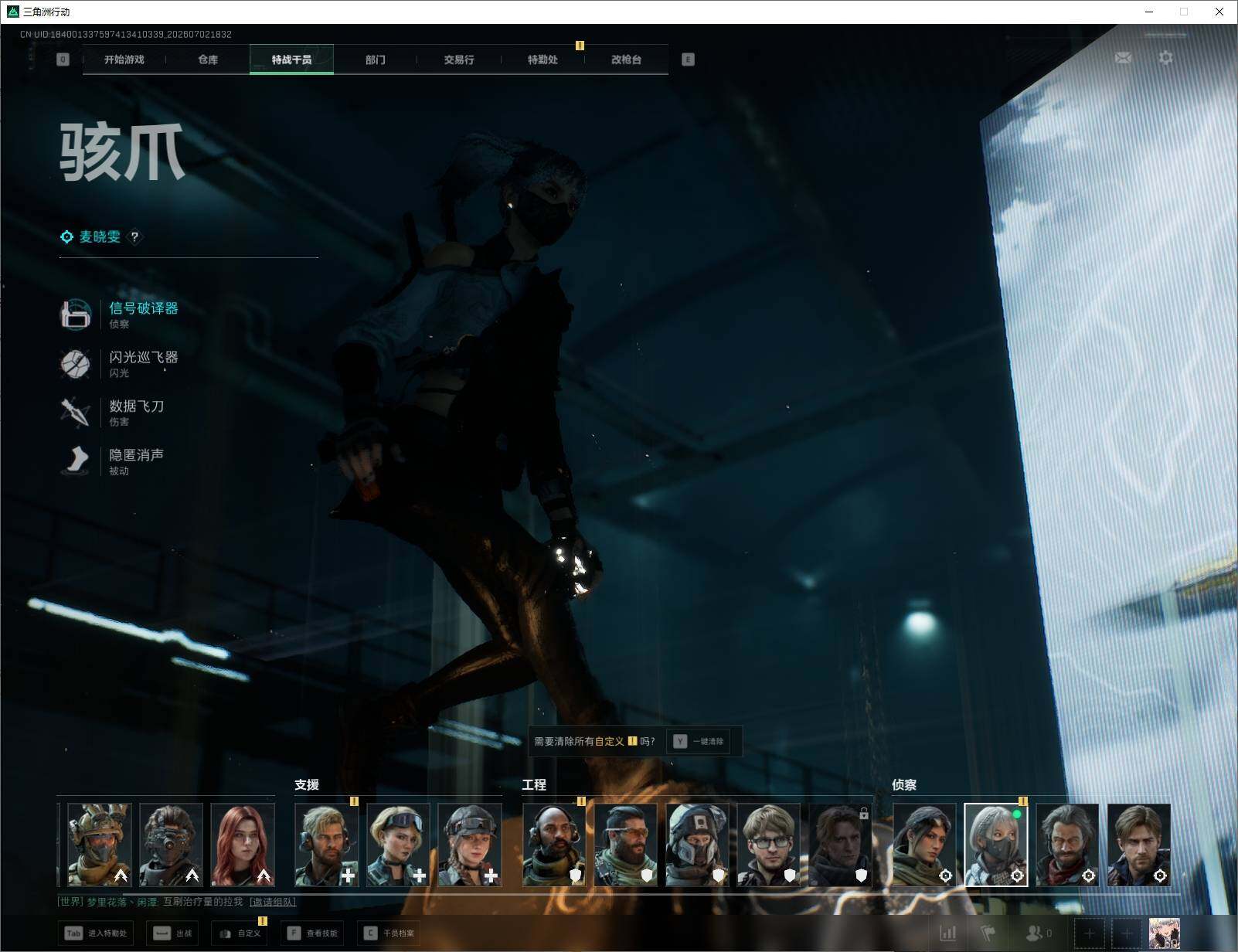
Task: Click the first empty teammate plus slot
Action: click(1089, 933)
